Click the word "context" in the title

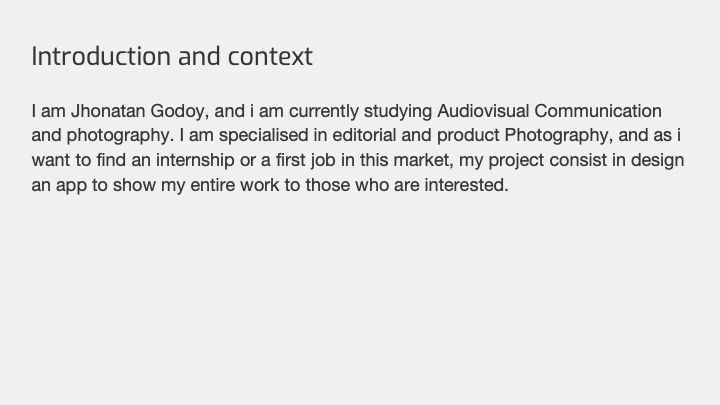click(x=270, y=58)
